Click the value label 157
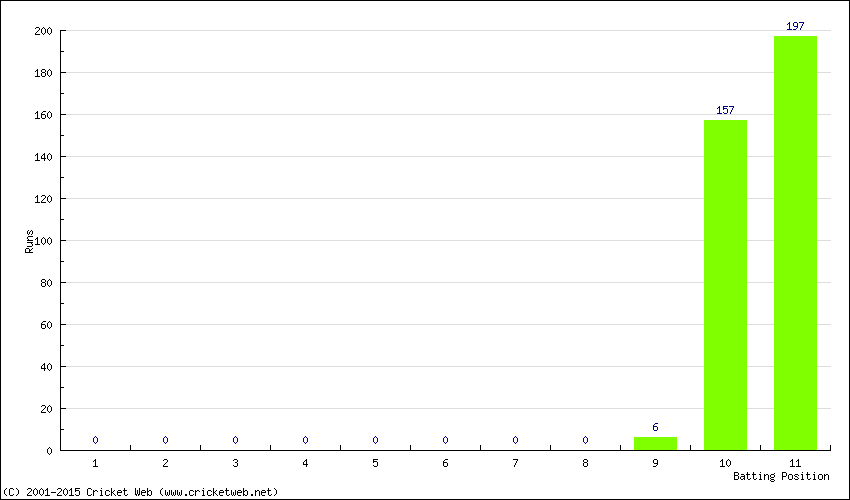This screenshot has width=850, height=500. click(725, 110)
